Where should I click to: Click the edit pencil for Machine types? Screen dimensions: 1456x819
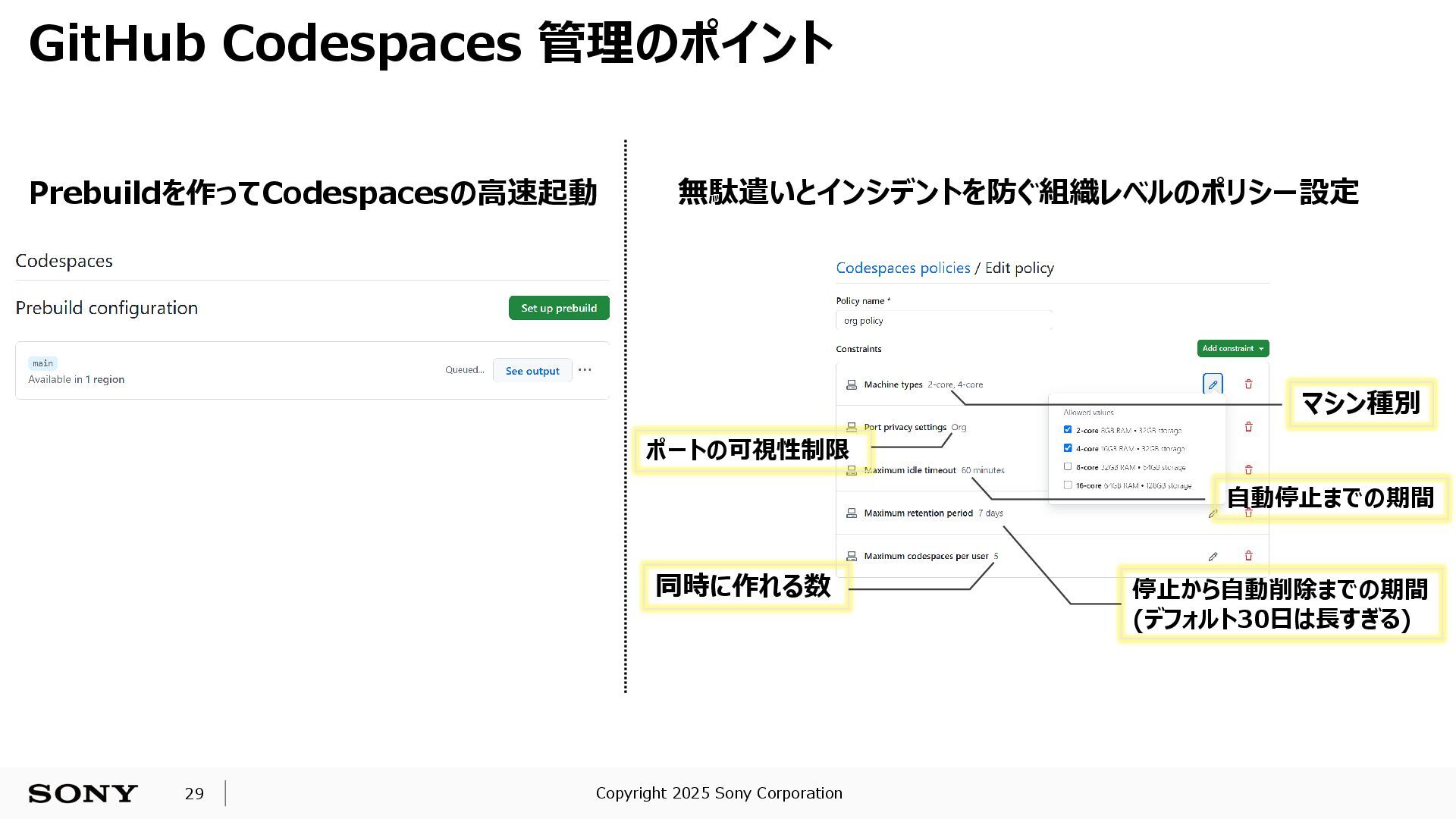[x=1213, y=384]
